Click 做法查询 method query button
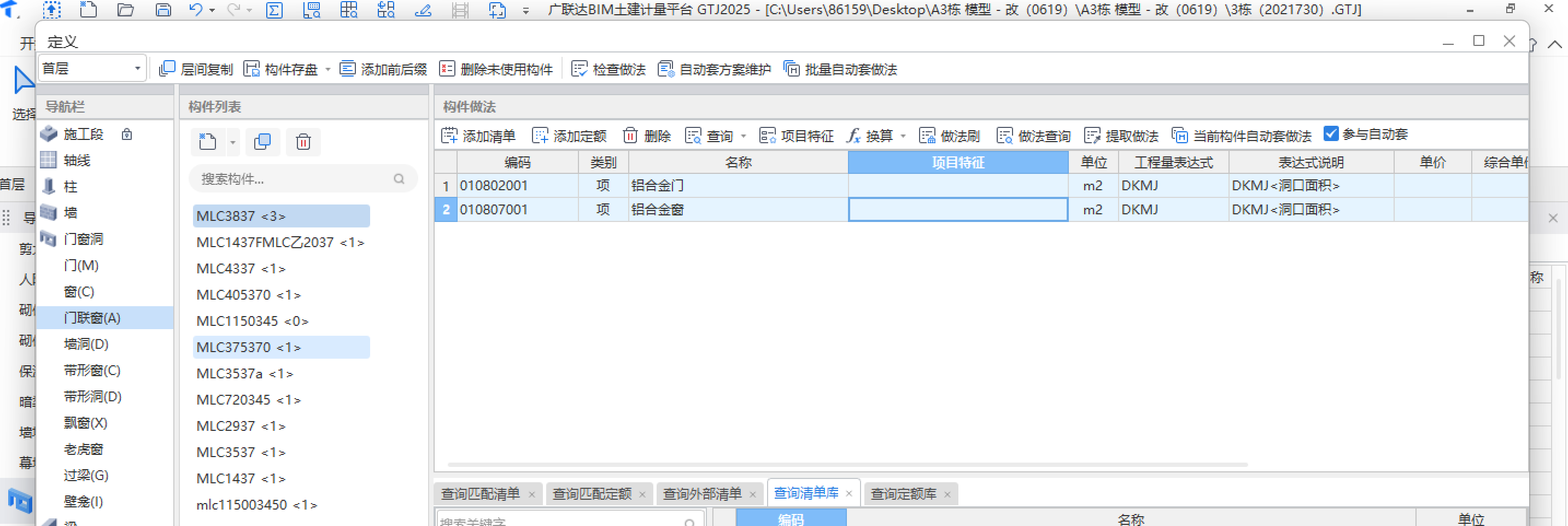This screenshot has height=526, width=1568. [x=1033, y=135]
